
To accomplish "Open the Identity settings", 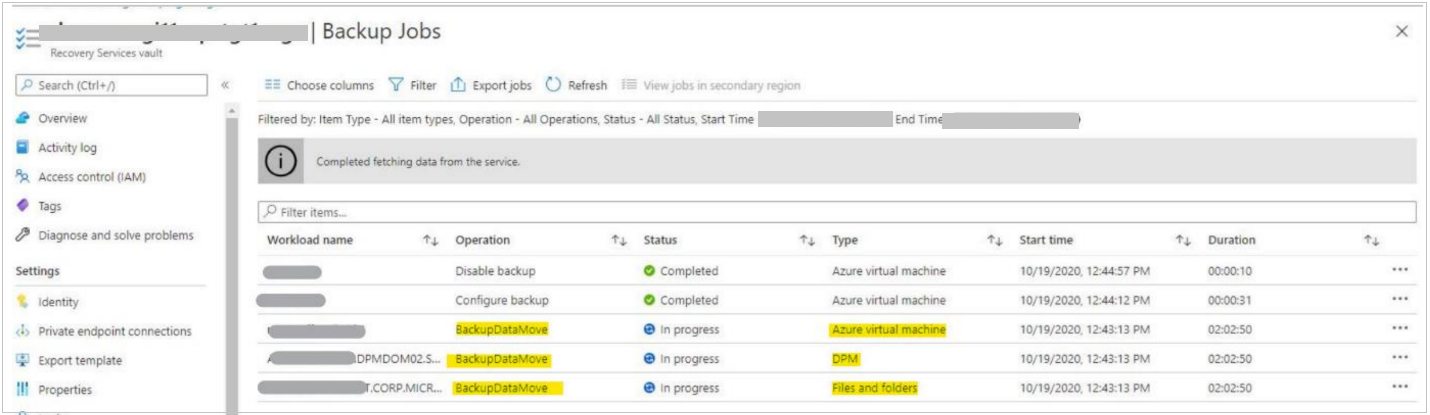I will coord(58,302).
